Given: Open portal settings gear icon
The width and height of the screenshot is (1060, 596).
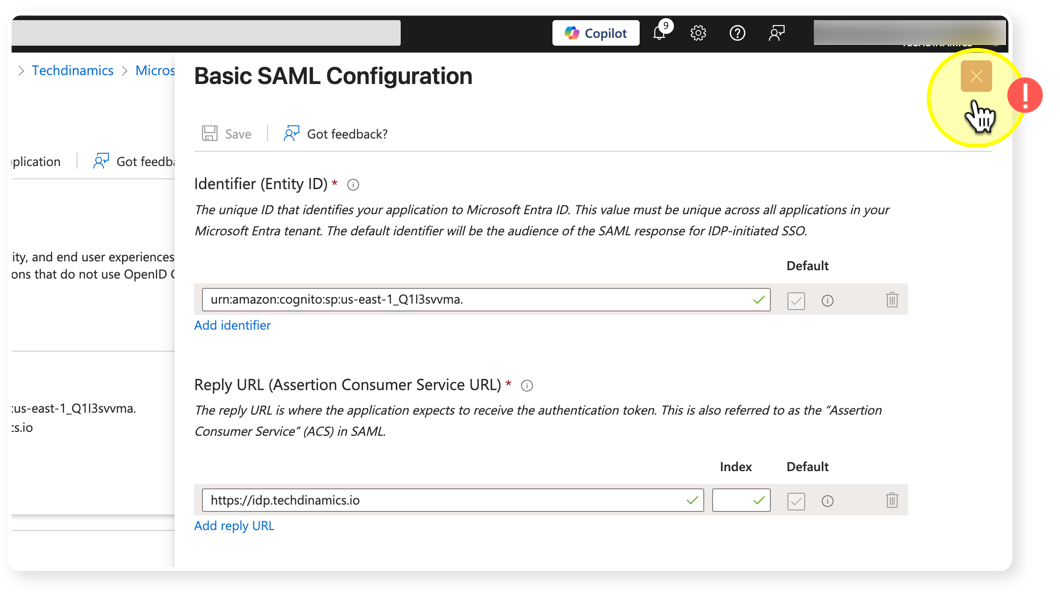Looking at the screenshot, I should tap(698, 33).
